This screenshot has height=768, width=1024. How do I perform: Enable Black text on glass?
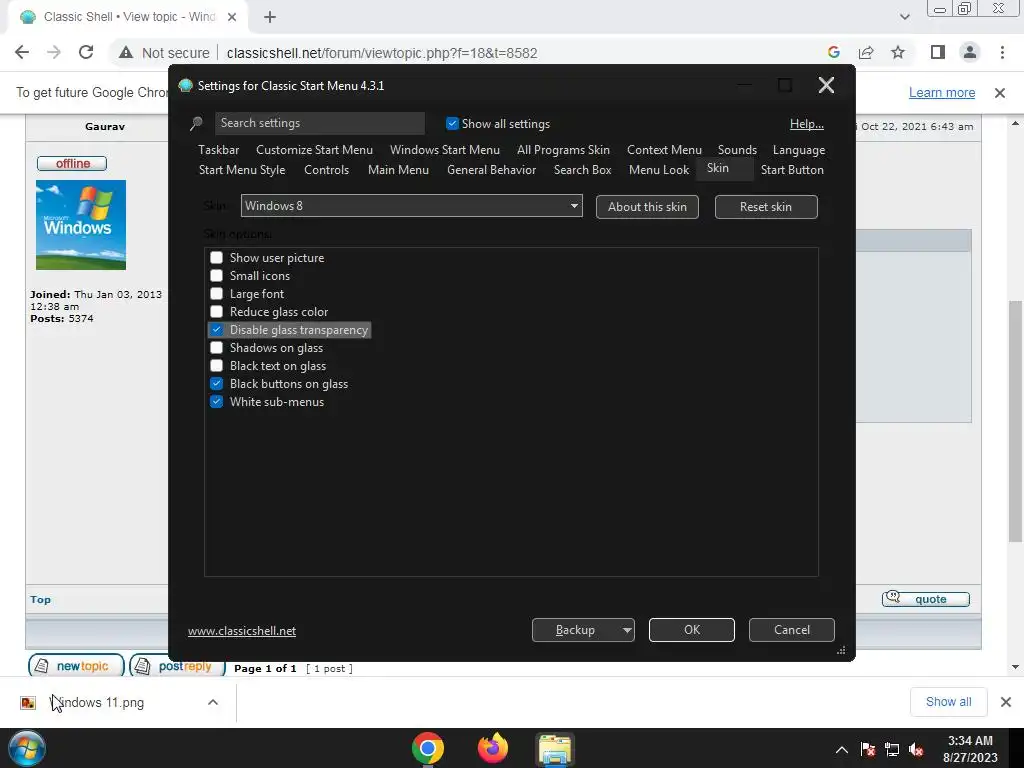coord(216,366)
